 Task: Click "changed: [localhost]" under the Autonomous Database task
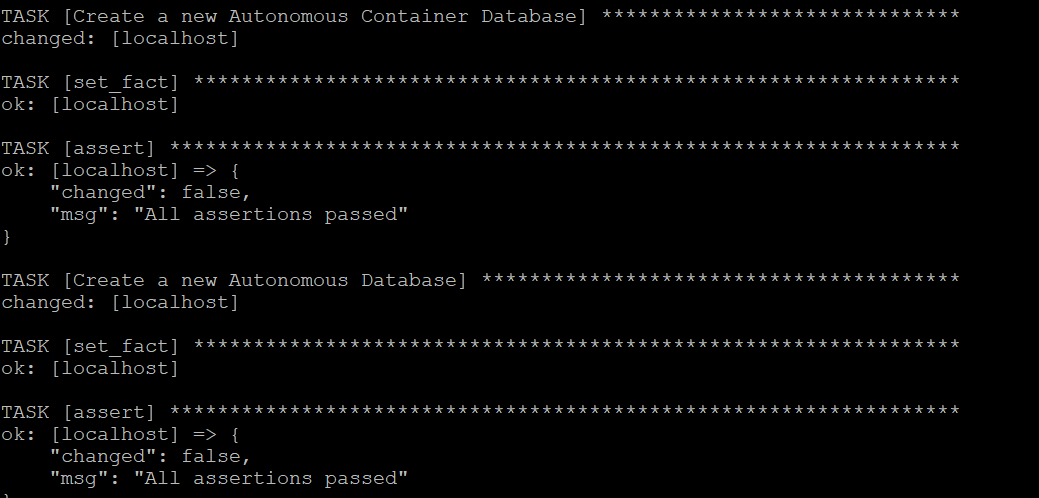(120, 302)
